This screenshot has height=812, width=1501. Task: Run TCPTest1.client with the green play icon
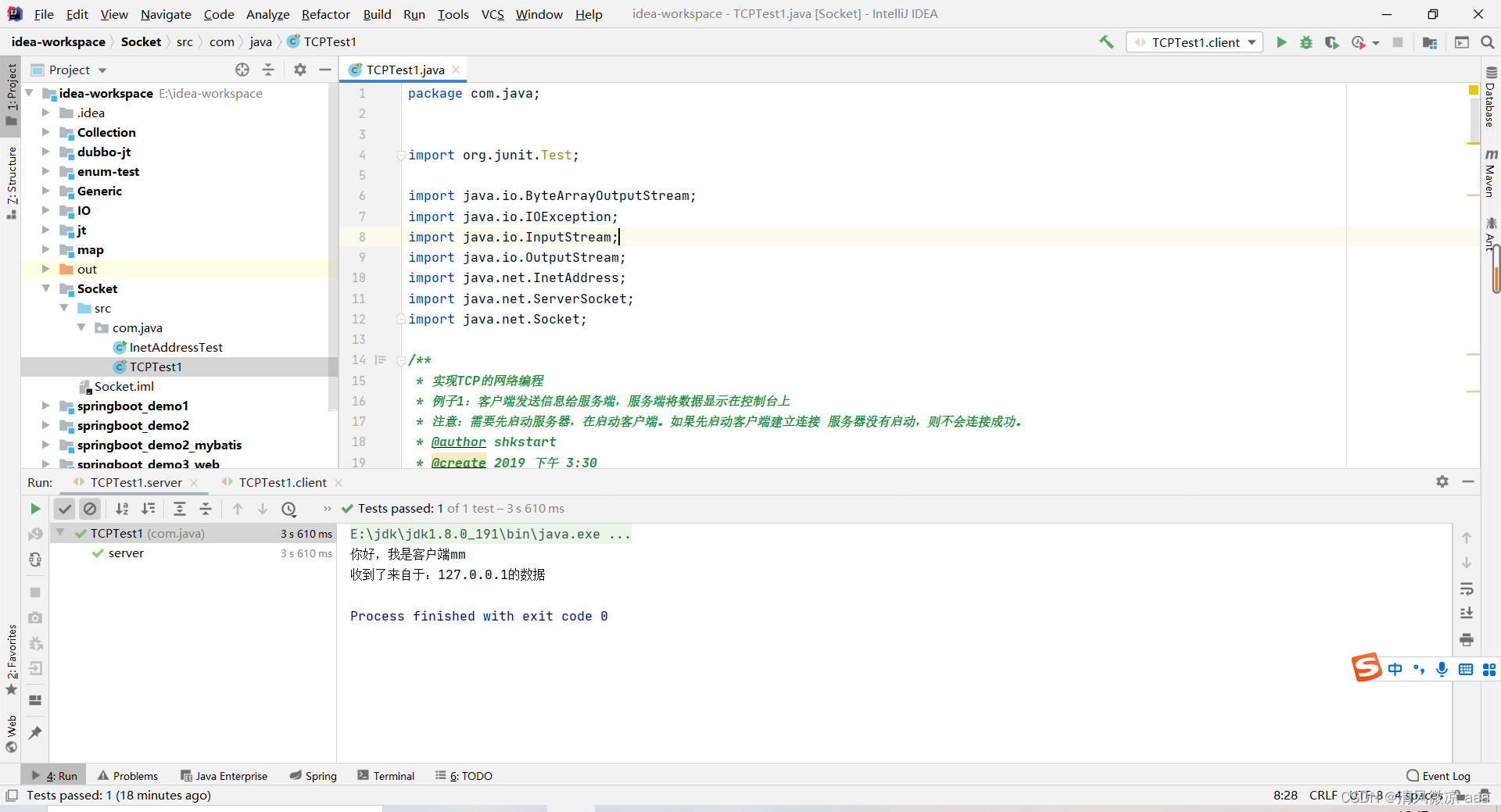pos(1281,42)
